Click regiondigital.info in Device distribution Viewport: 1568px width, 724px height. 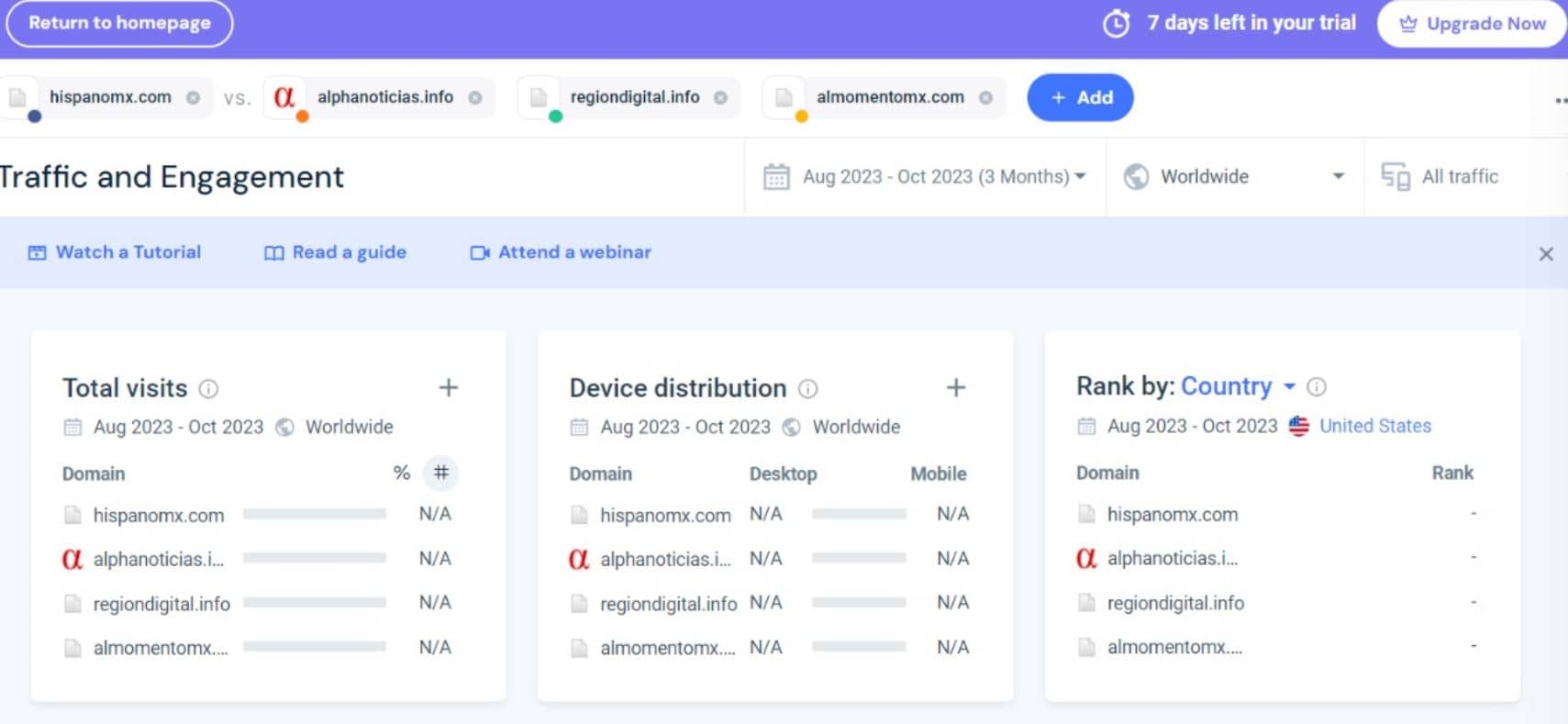click(x=669, y=605)
